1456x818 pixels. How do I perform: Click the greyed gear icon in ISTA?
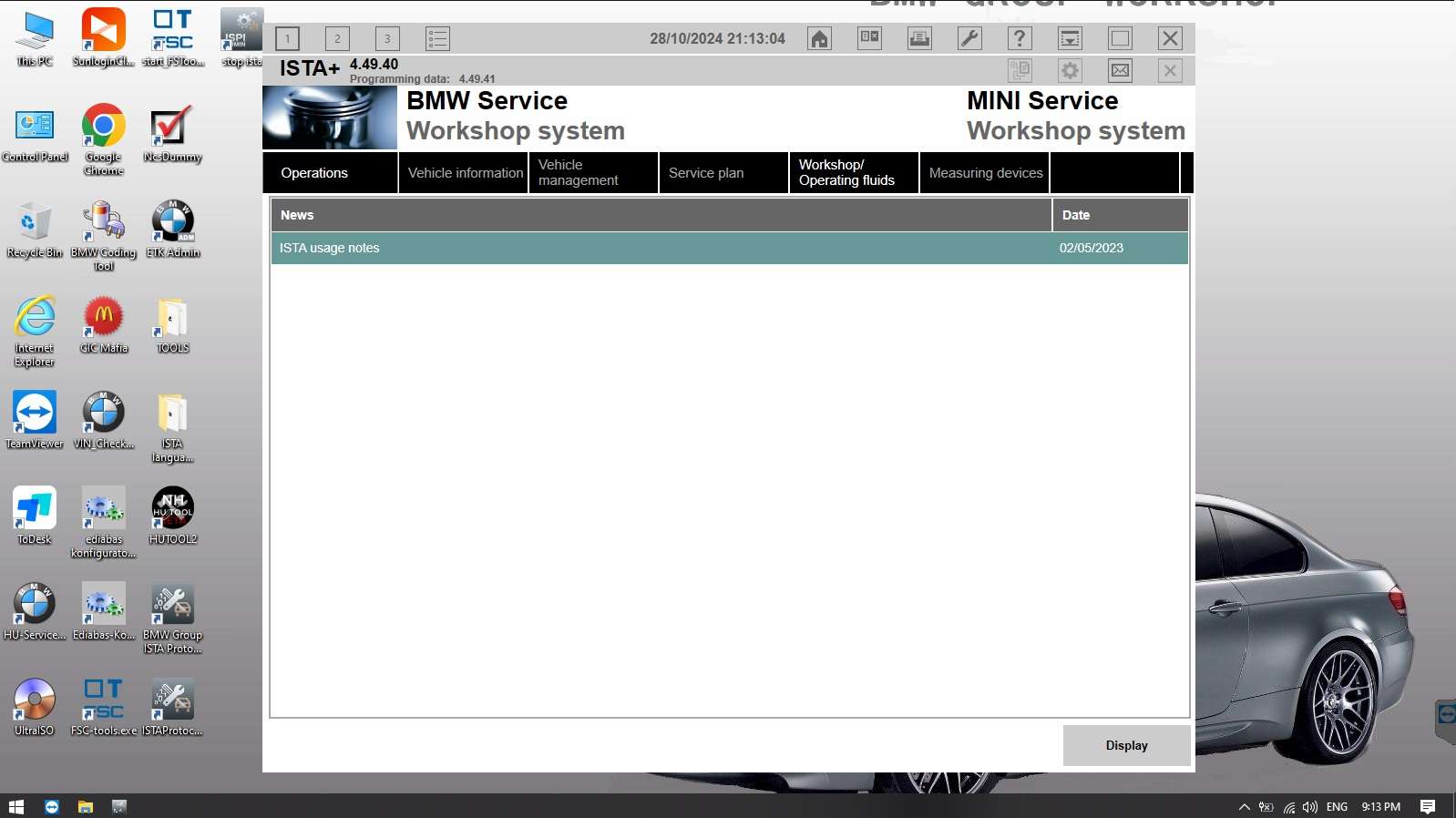click(1071, 70)
